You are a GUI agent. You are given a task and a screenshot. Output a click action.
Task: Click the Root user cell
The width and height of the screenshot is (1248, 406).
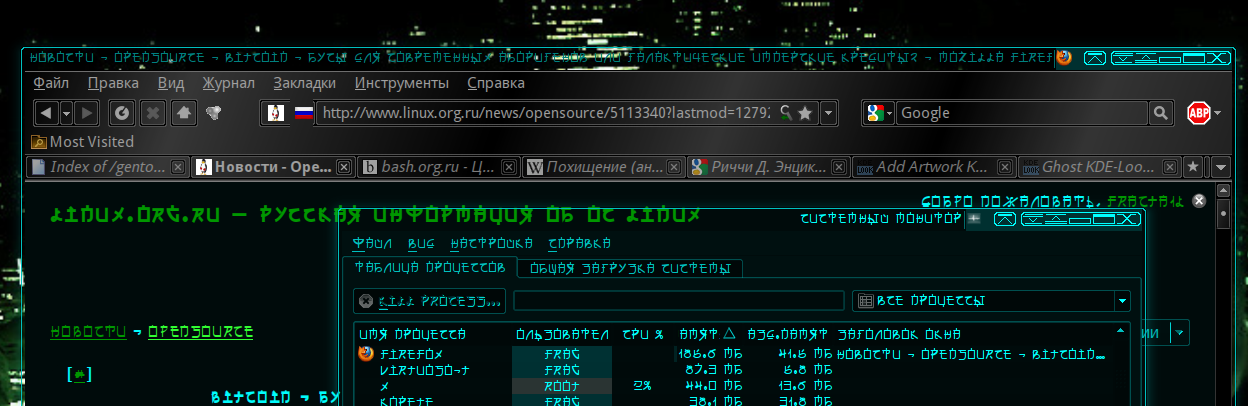[562, 385]
